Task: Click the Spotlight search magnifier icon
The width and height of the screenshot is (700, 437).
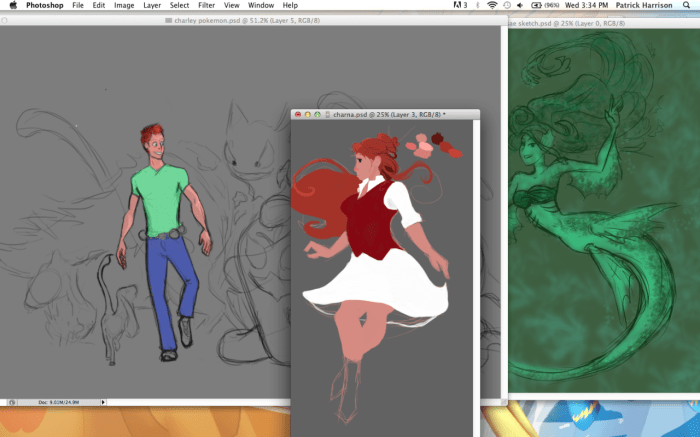Action: coord(688,6)
